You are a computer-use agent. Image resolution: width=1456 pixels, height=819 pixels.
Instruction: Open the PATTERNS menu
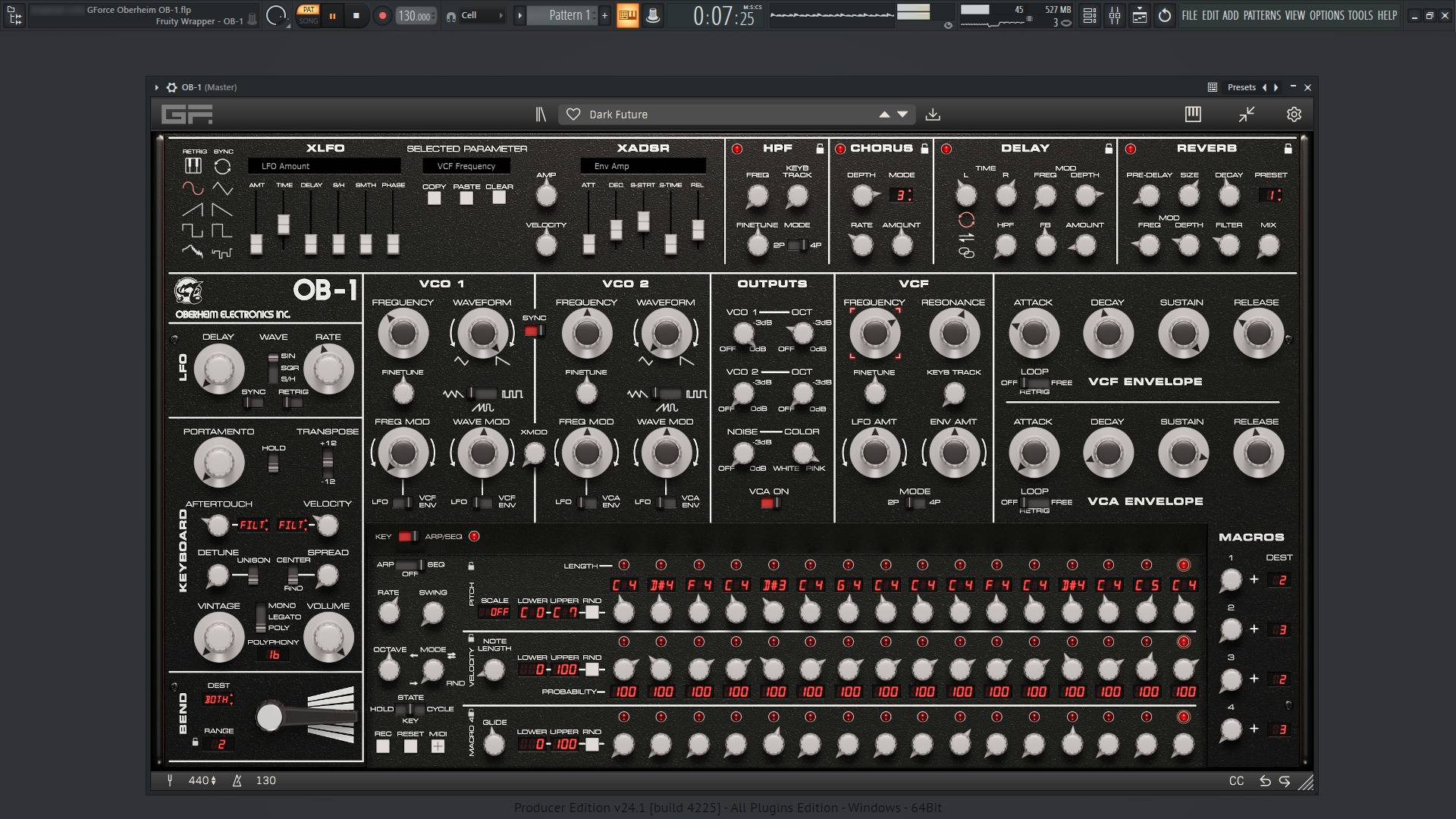(x=1261, y=15)
